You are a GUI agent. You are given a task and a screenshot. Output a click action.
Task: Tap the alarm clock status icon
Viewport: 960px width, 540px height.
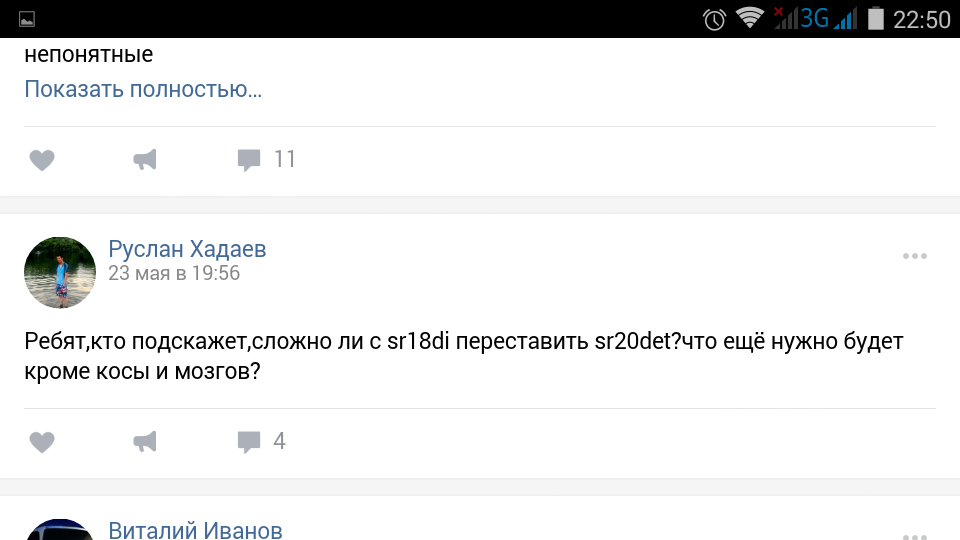pos(714,20)
